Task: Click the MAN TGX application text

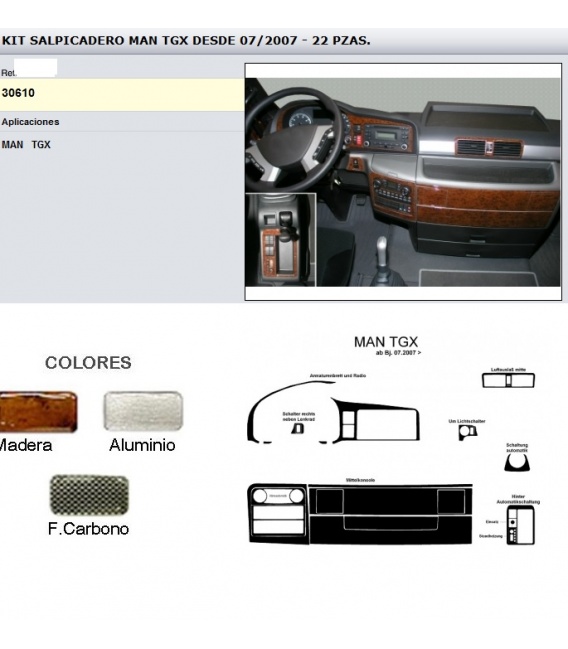Action: 26,145
